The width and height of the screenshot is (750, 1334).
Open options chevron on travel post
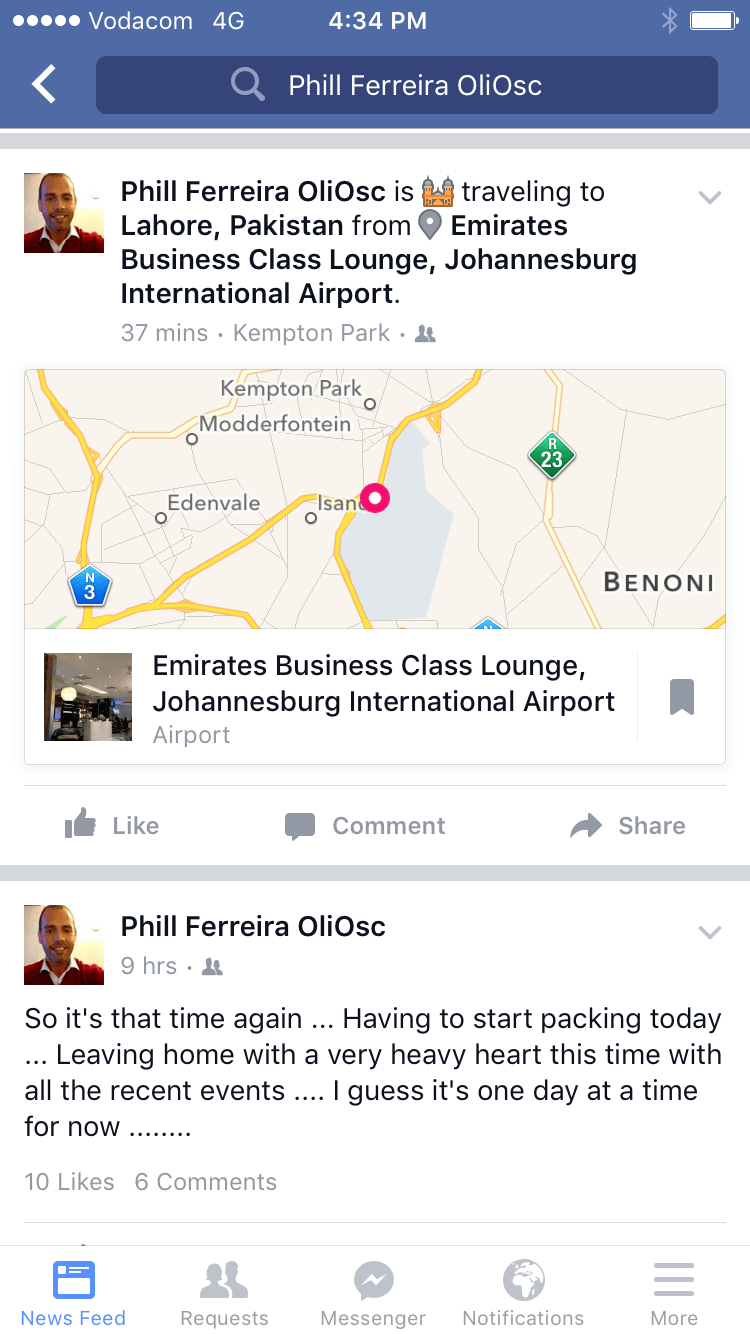pyautogui.click(x=709, y=197)
